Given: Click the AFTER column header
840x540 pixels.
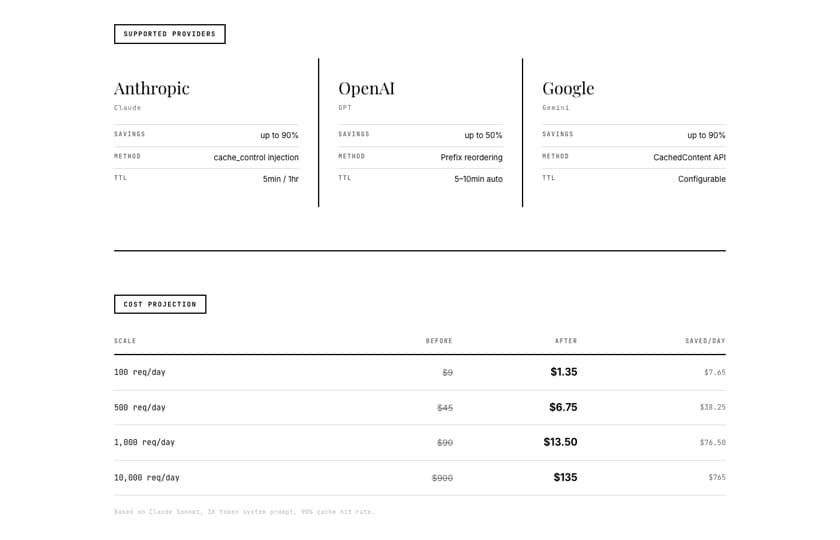Looking at the screenshot, I should 566,341.
